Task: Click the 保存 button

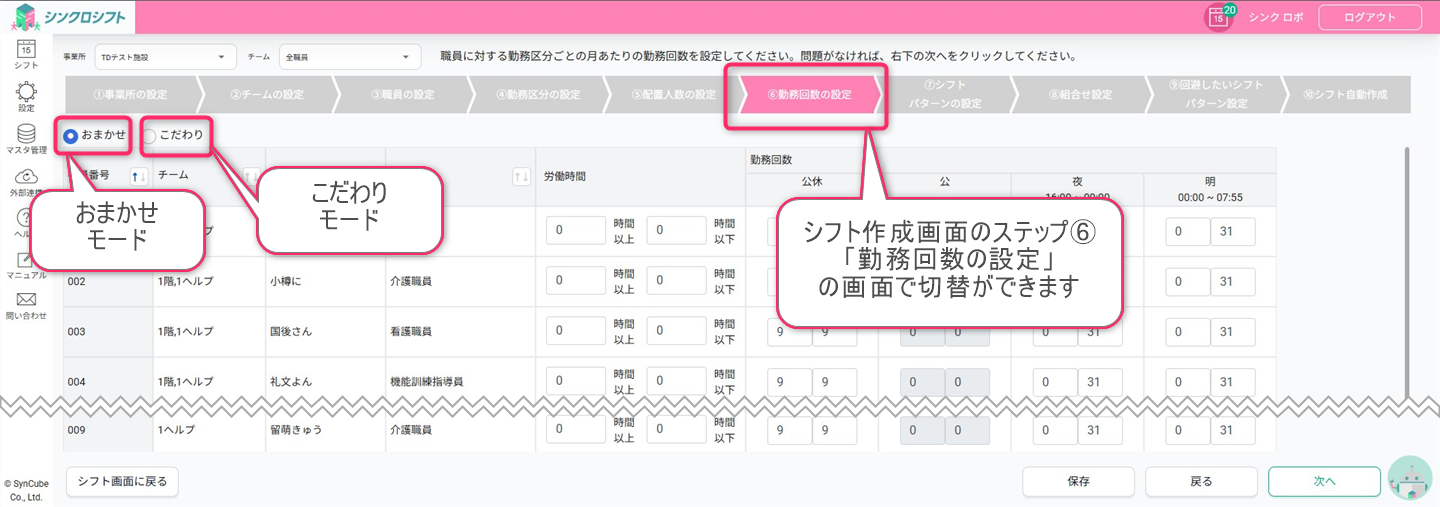Action: click(x=1078, y=481)
